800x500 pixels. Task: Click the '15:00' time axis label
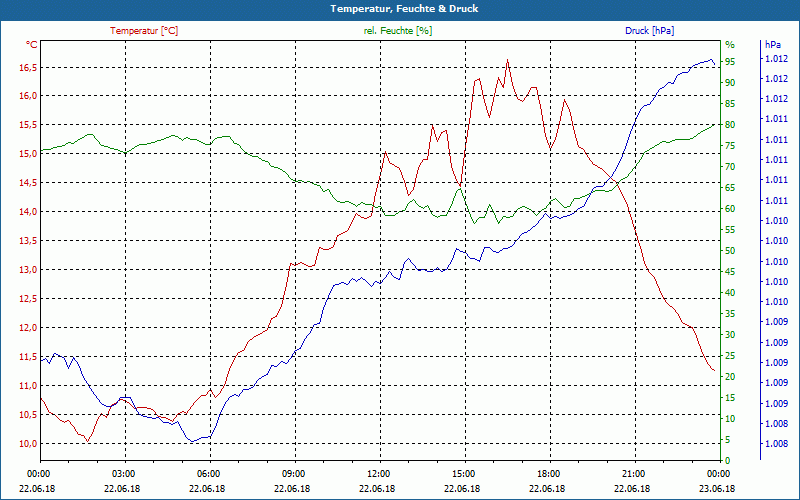pyautogui.click(x=463, y=473)
